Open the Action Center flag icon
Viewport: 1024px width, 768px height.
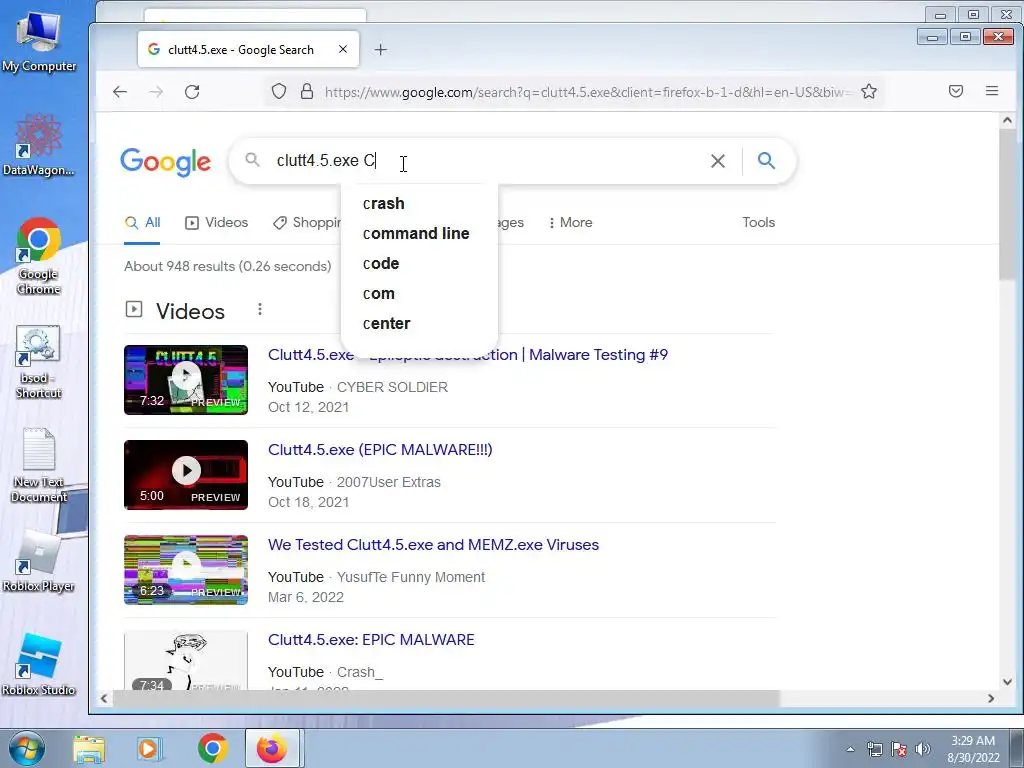[x=899, y=749]
